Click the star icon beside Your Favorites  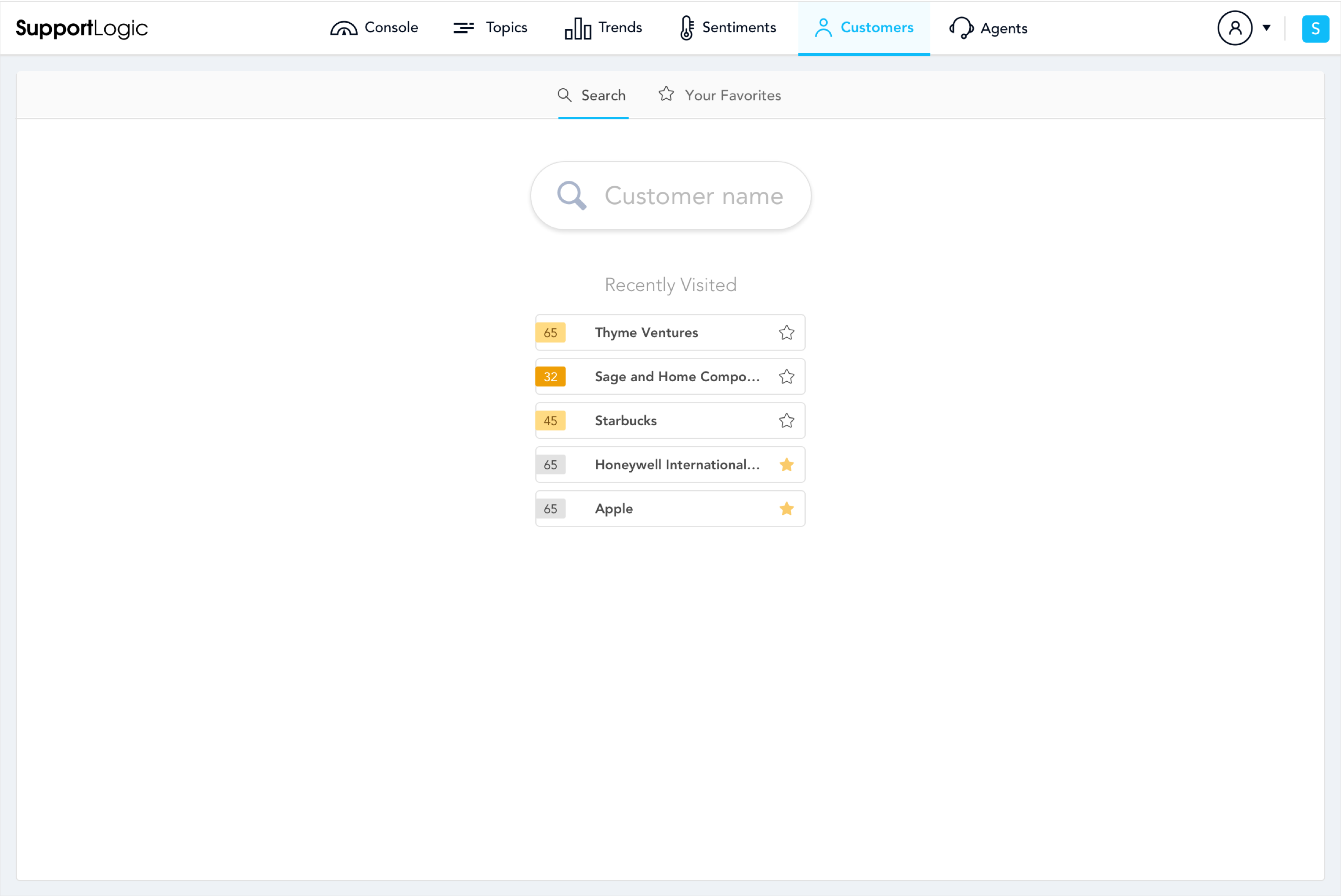point(666,94)
